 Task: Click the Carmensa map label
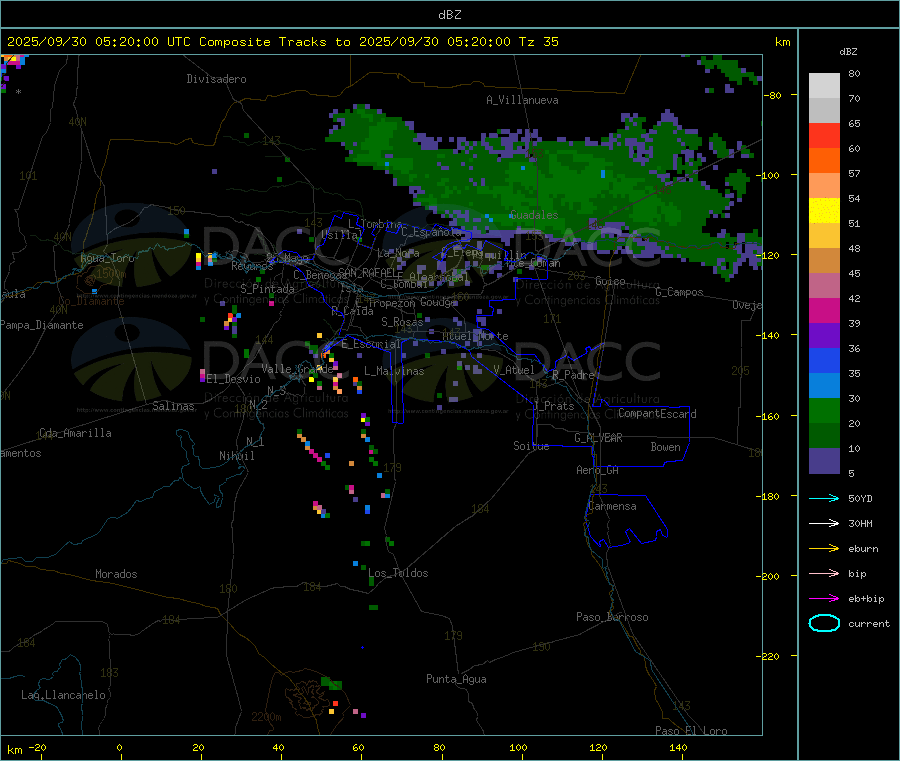pos(612,506)
